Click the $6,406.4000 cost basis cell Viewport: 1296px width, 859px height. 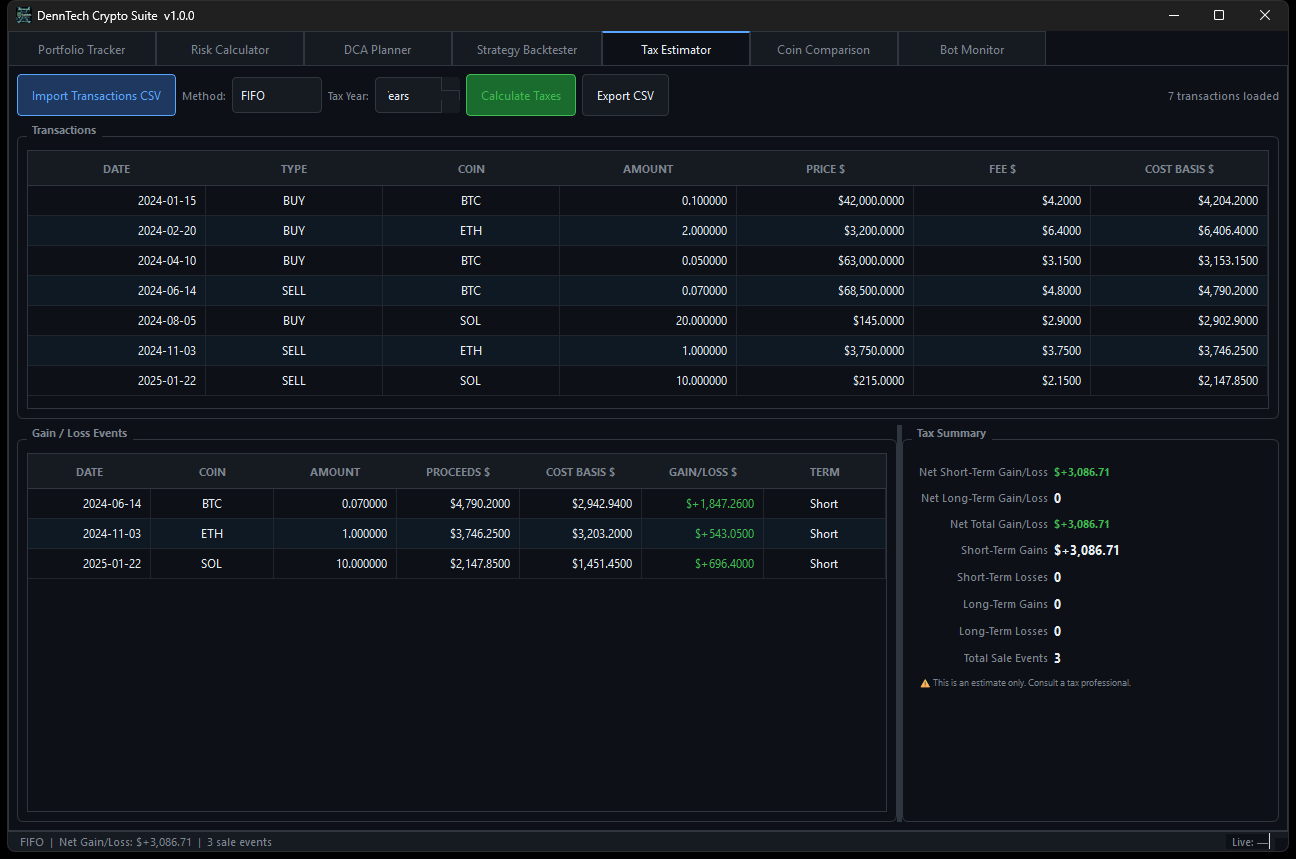click(x=1179, y=231)
